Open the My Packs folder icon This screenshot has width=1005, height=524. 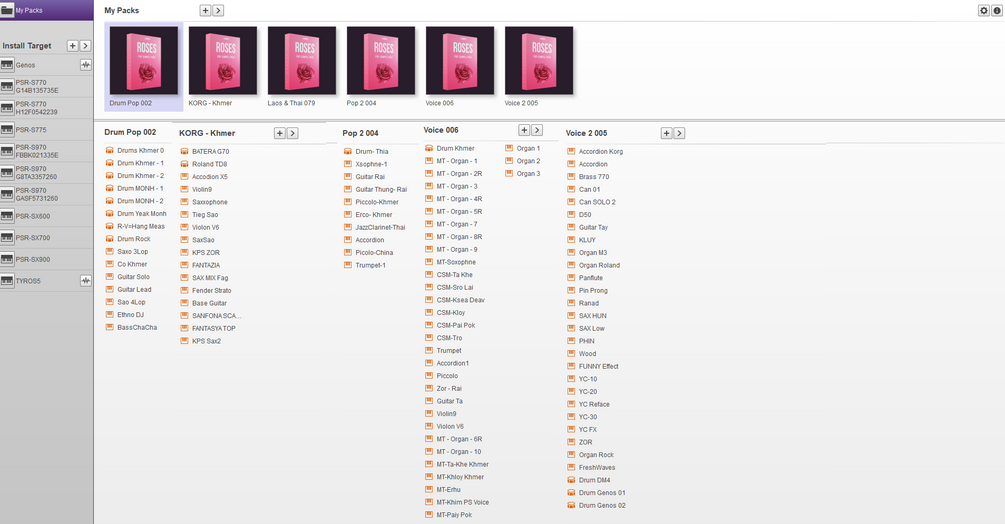[7, 10]
